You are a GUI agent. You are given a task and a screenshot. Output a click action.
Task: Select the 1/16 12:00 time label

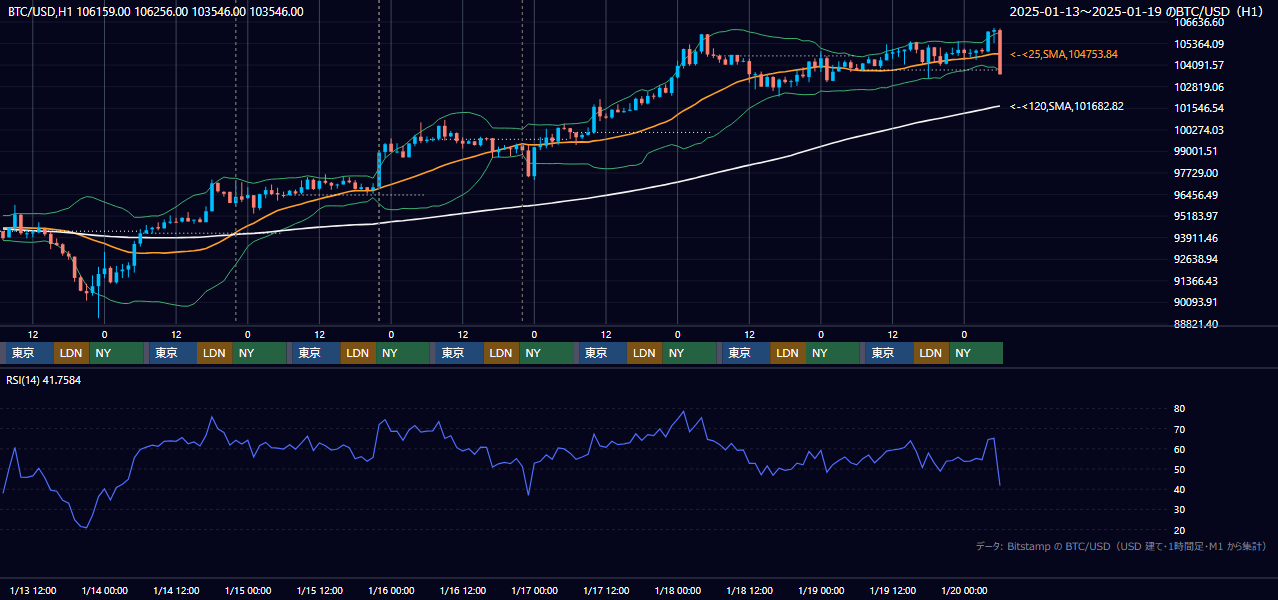pos(463,590)
